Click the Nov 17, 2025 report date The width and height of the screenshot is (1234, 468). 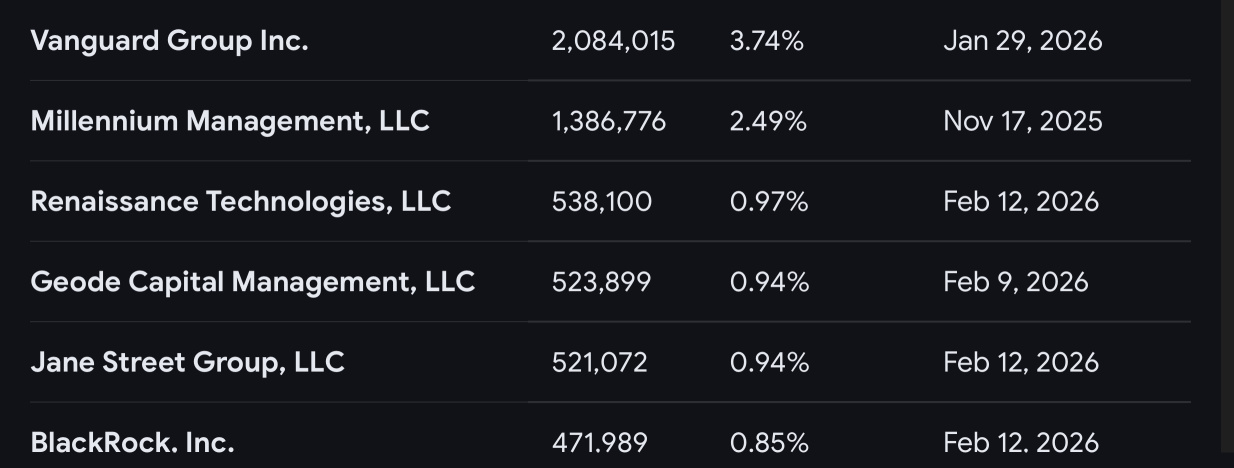[x=1023, y=121]
